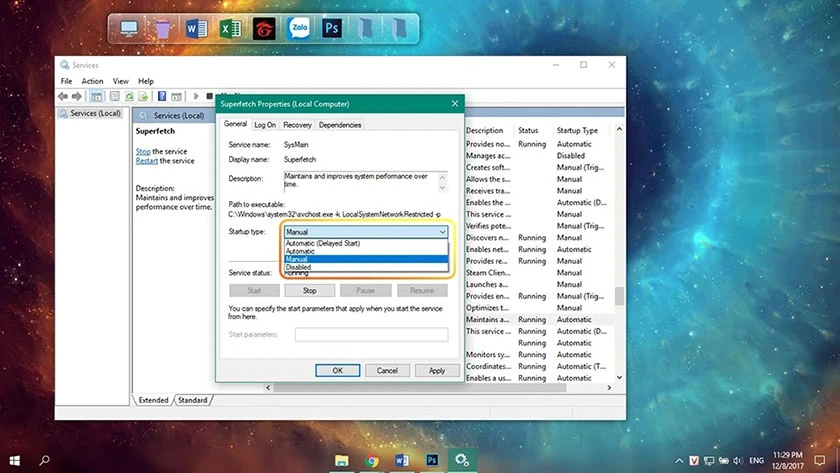The height and width of the screenshot is (473, 840).
Task: Sort by Startup Type column header
Action: click(577, 130)
